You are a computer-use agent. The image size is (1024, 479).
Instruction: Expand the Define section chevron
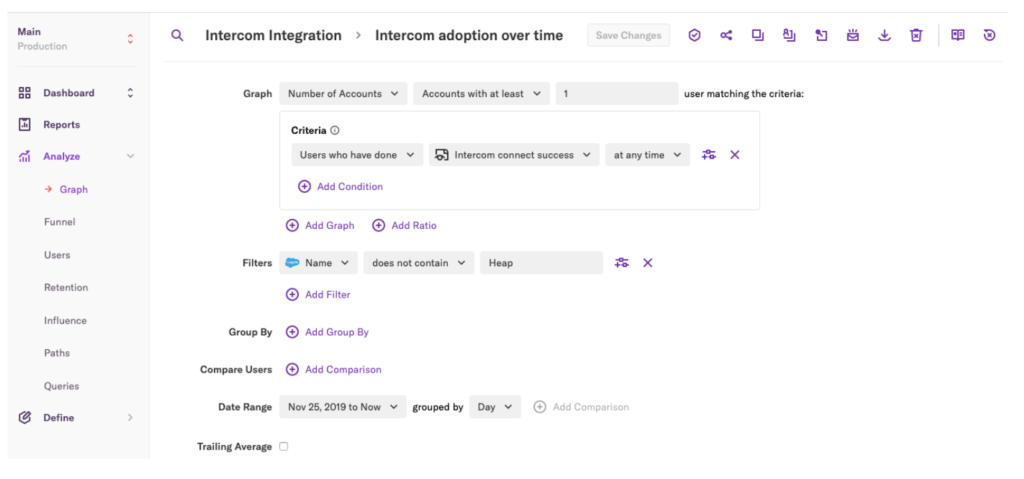pos(130,418)
